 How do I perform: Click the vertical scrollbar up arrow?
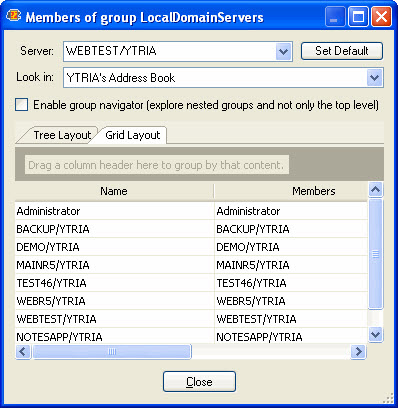(376, 190)
